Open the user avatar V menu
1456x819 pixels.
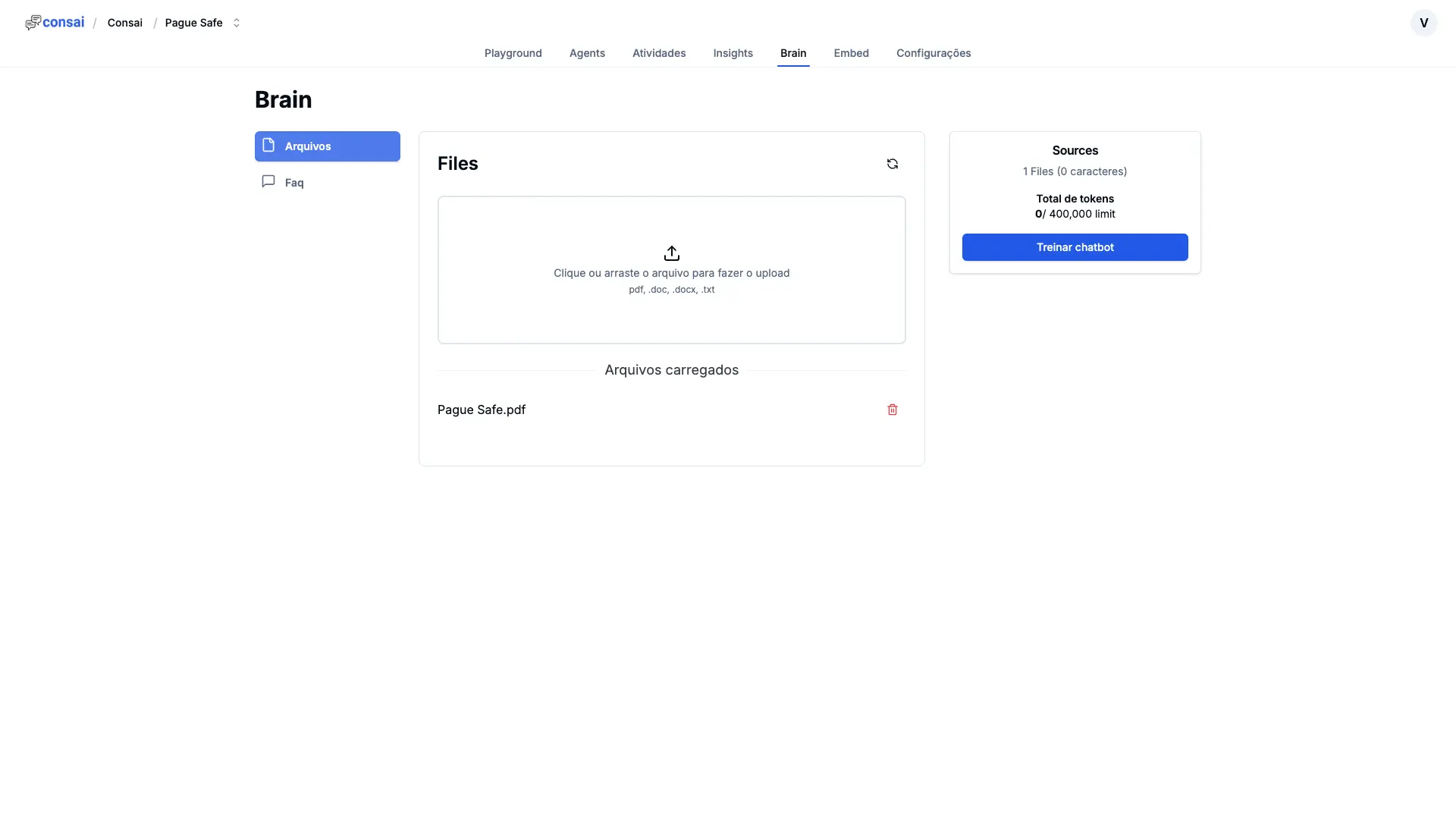[x=1423, y=23]
